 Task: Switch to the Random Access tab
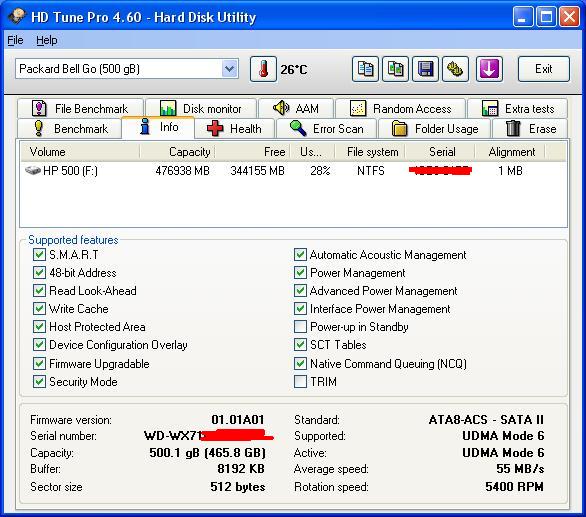pyautogui.click(x=401, y=109)
